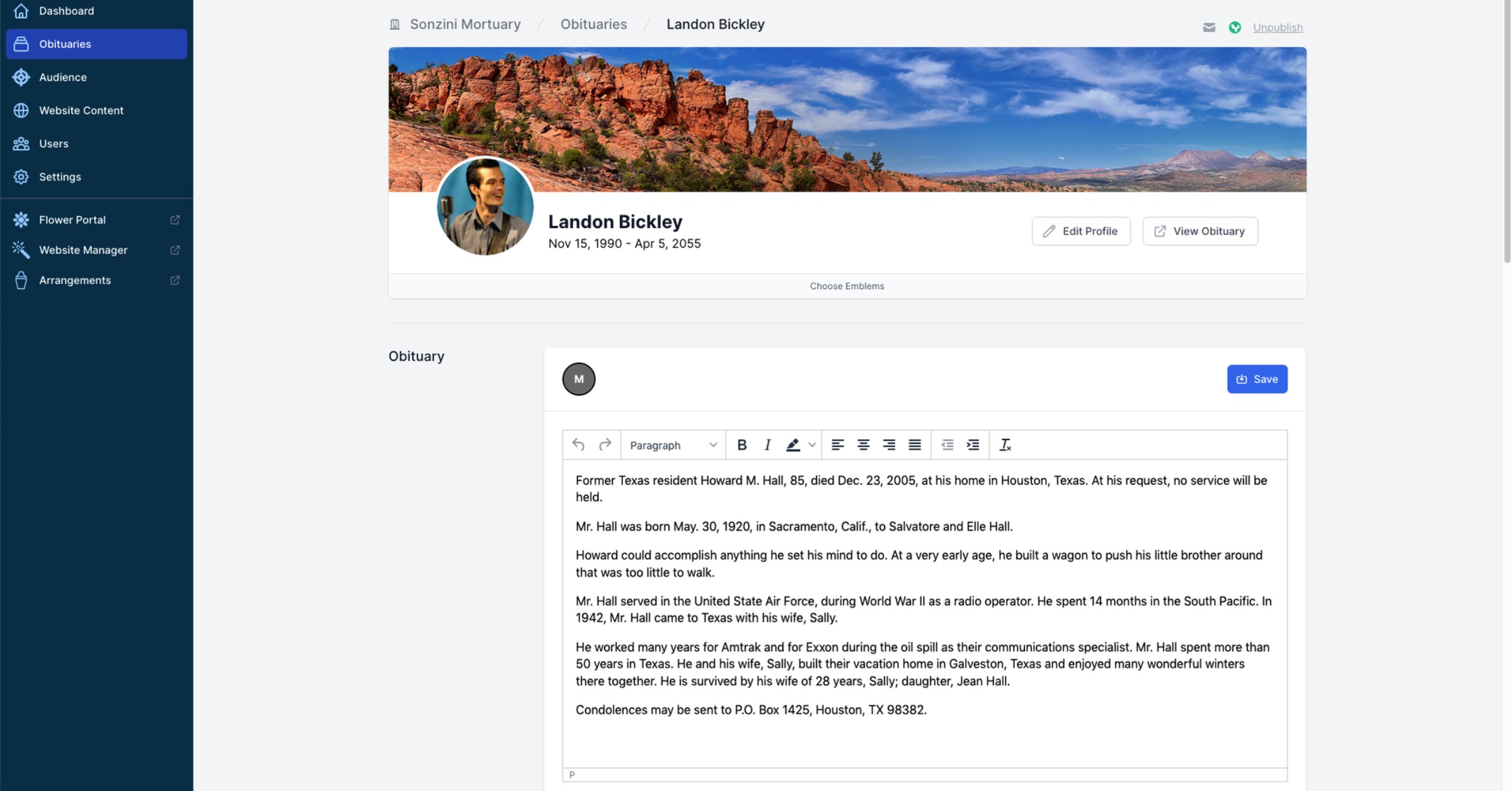The height and width of the screenshot is (791, 1512).
Task: Align text to center
Action: pyautogui.click(x=863, y=445)
